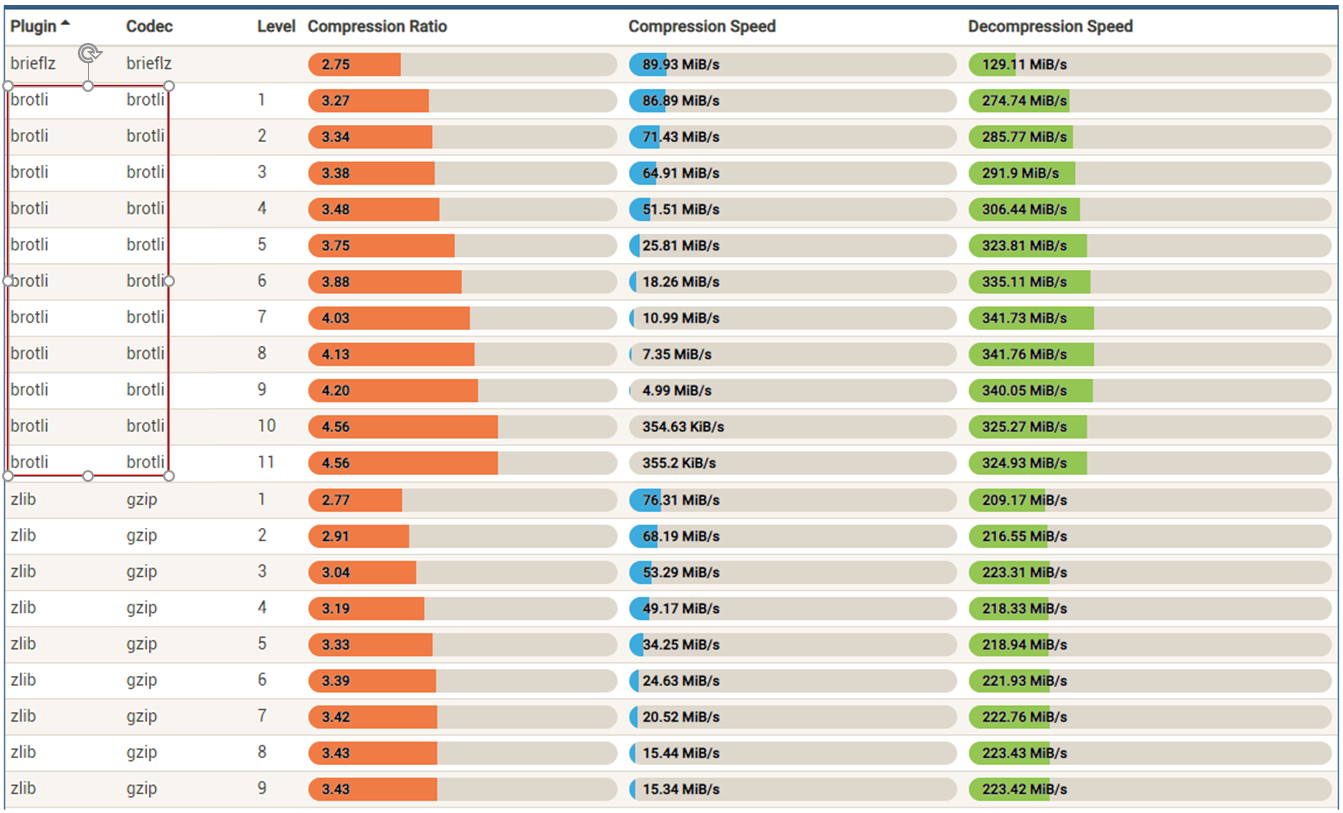The width and height of the screenshot is (1343, 813).
Task: Click the bottom-center resize handle of the selection
Action: [88, 475]
